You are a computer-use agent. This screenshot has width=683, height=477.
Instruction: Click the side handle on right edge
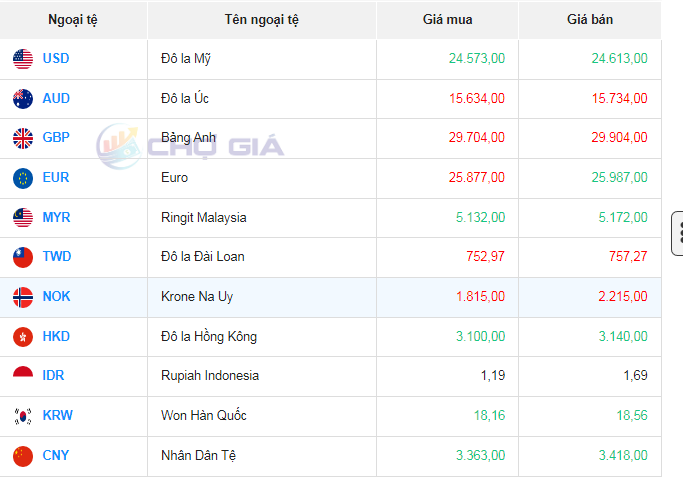(x=677, y=232)
